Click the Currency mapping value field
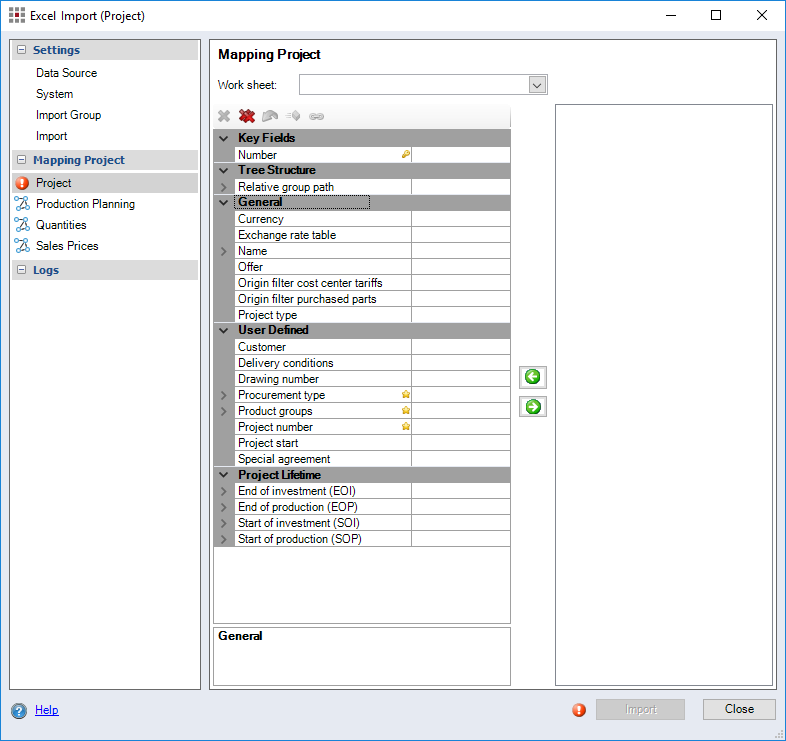Image resolution: width=786 pixels, height=741 pixels. pyautogui.click(x=460, y=219)
